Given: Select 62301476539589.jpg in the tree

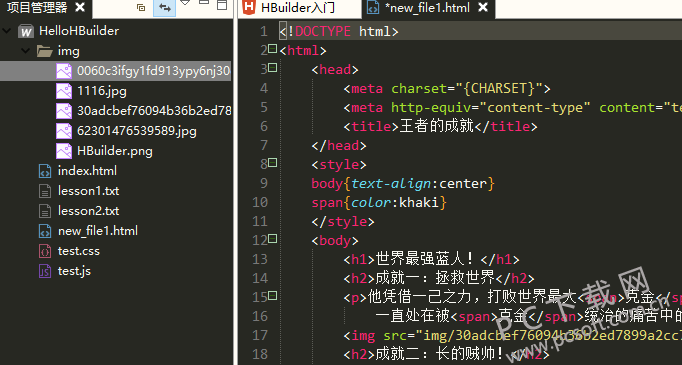Looking at the screenshot, I should pos(137,131).
